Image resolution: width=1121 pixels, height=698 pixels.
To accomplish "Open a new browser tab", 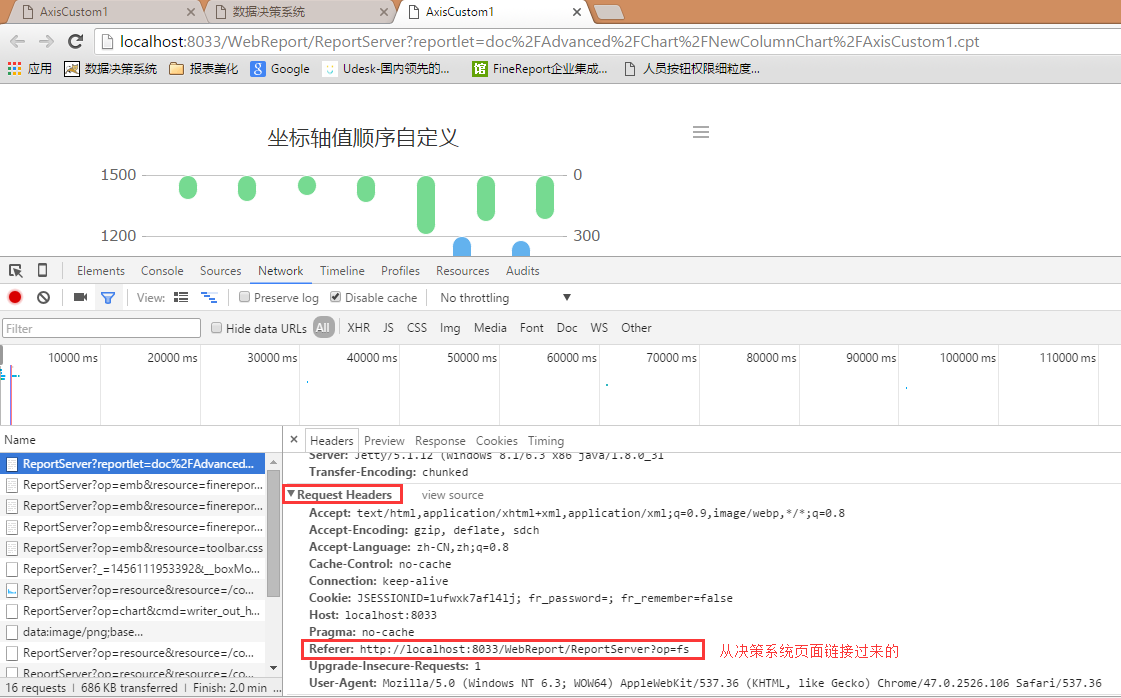I will pos(608,12).
